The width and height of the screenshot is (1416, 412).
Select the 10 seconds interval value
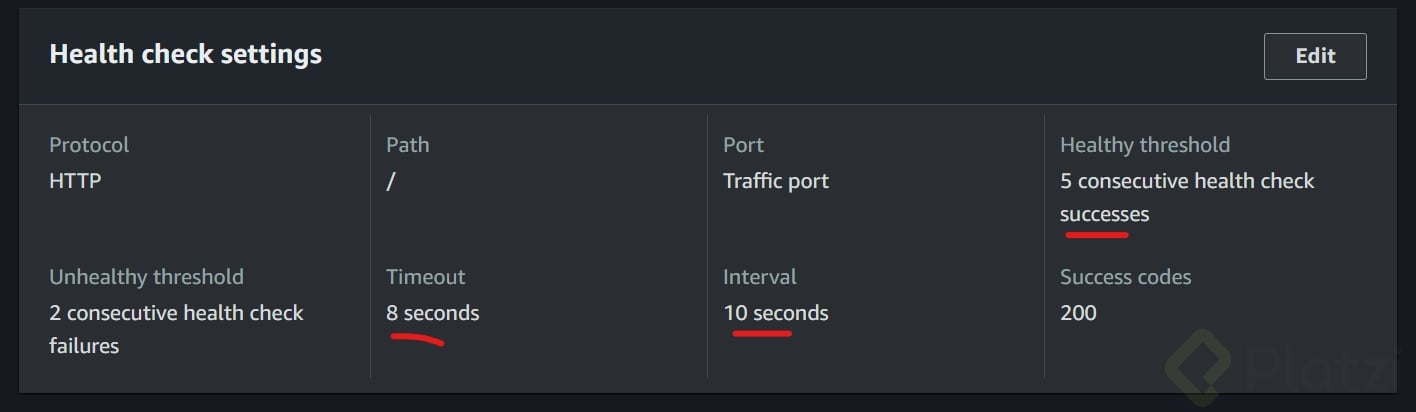pos(776,313)
